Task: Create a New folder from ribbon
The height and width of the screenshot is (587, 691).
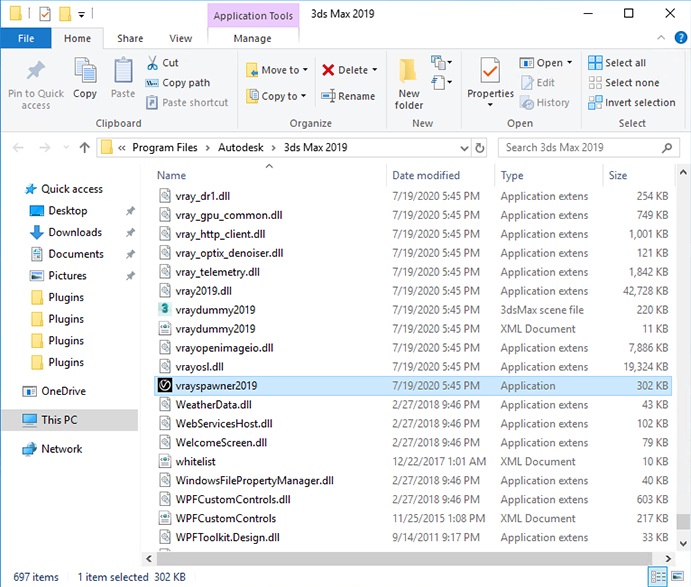Action: tap(409, 80)
